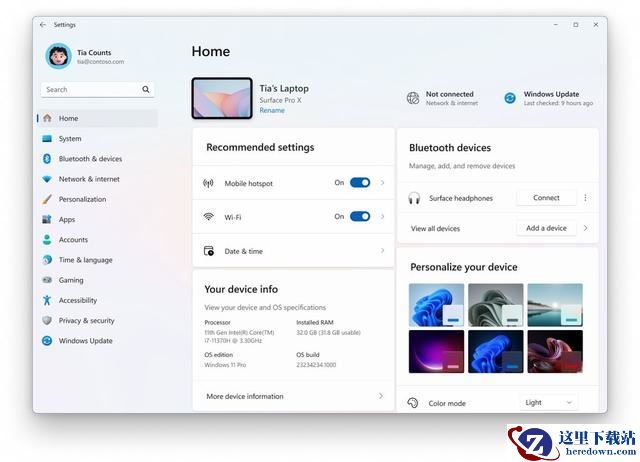This screenshot has width=640, height=462.
Task: Click the Accounts person icon
Action: (47, 240)
